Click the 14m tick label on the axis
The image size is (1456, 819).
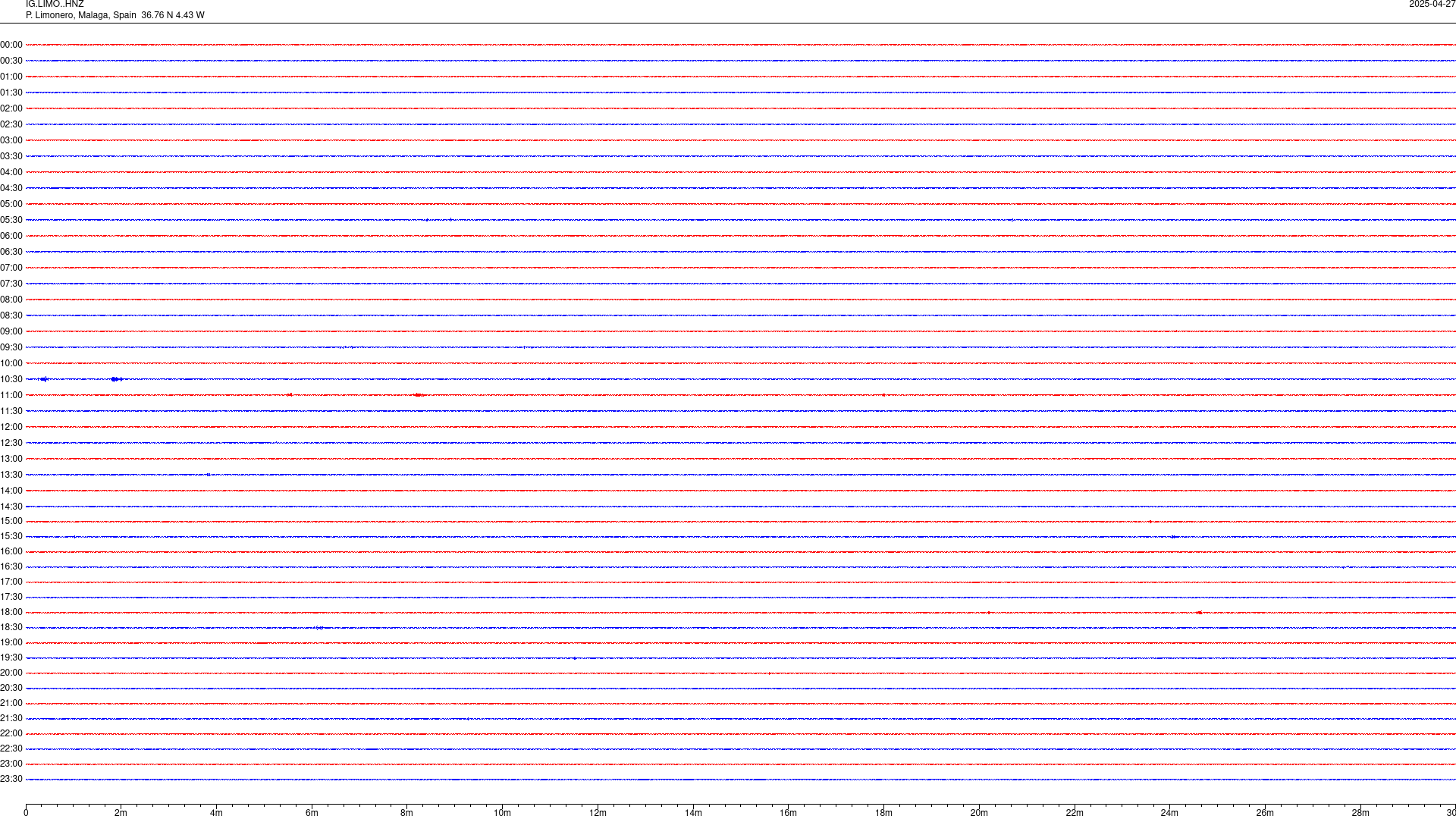pyautogui.click(x=693, y=813)
